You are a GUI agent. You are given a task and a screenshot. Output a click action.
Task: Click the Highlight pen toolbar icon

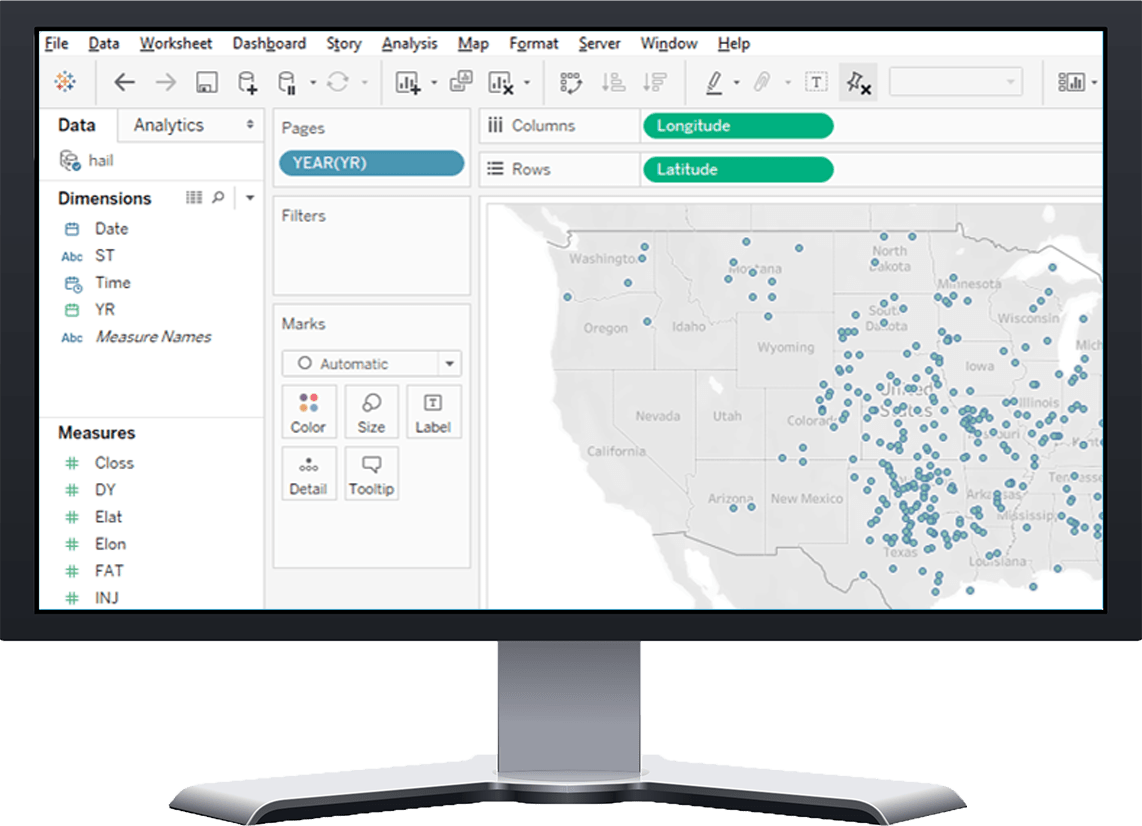(x=715, y=82)
